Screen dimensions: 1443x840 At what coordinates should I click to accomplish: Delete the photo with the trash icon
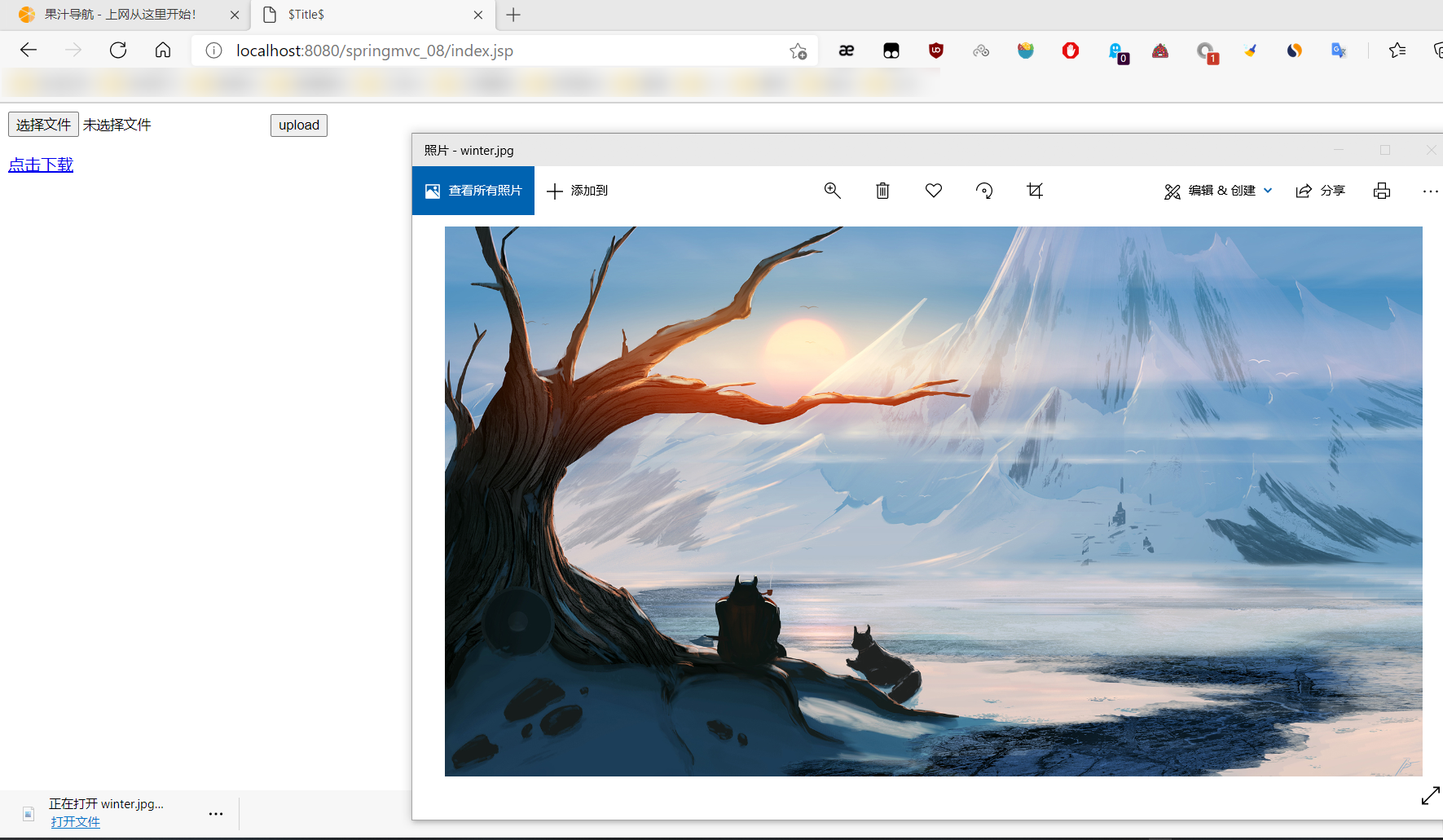click(x=882, y=191)
